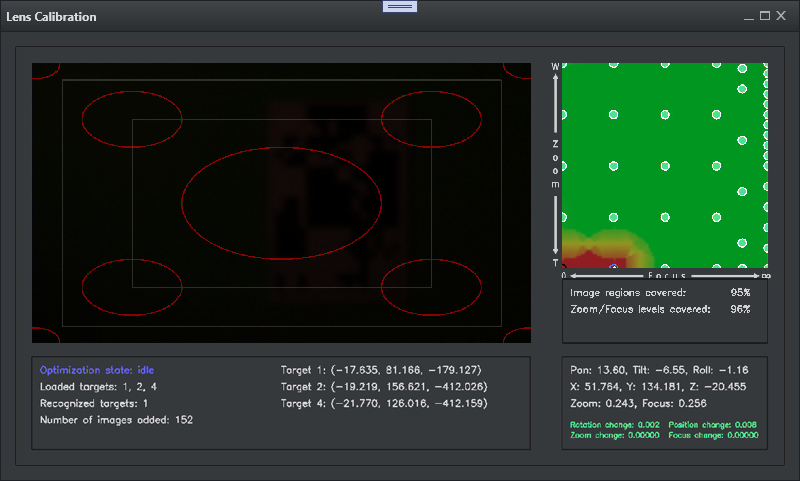Click the docking handle at top center

pyautogui.click(x=400, y=6)
